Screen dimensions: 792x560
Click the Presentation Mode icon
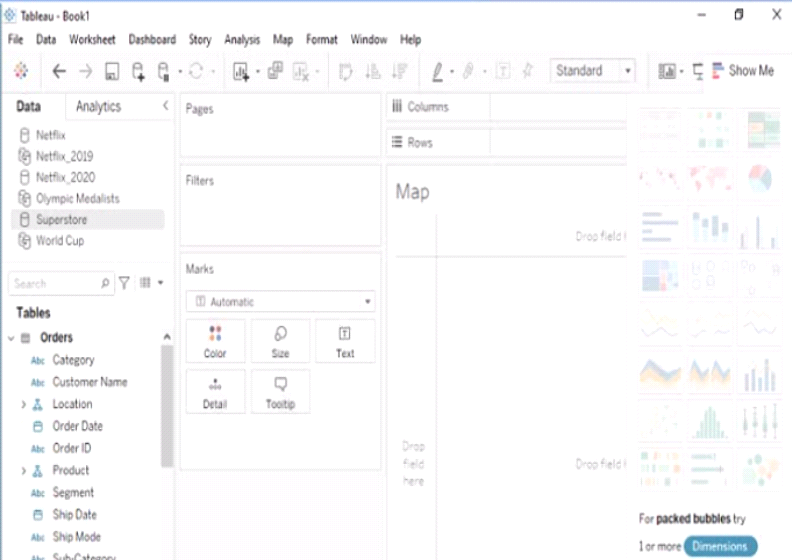(x=698, y=71)
